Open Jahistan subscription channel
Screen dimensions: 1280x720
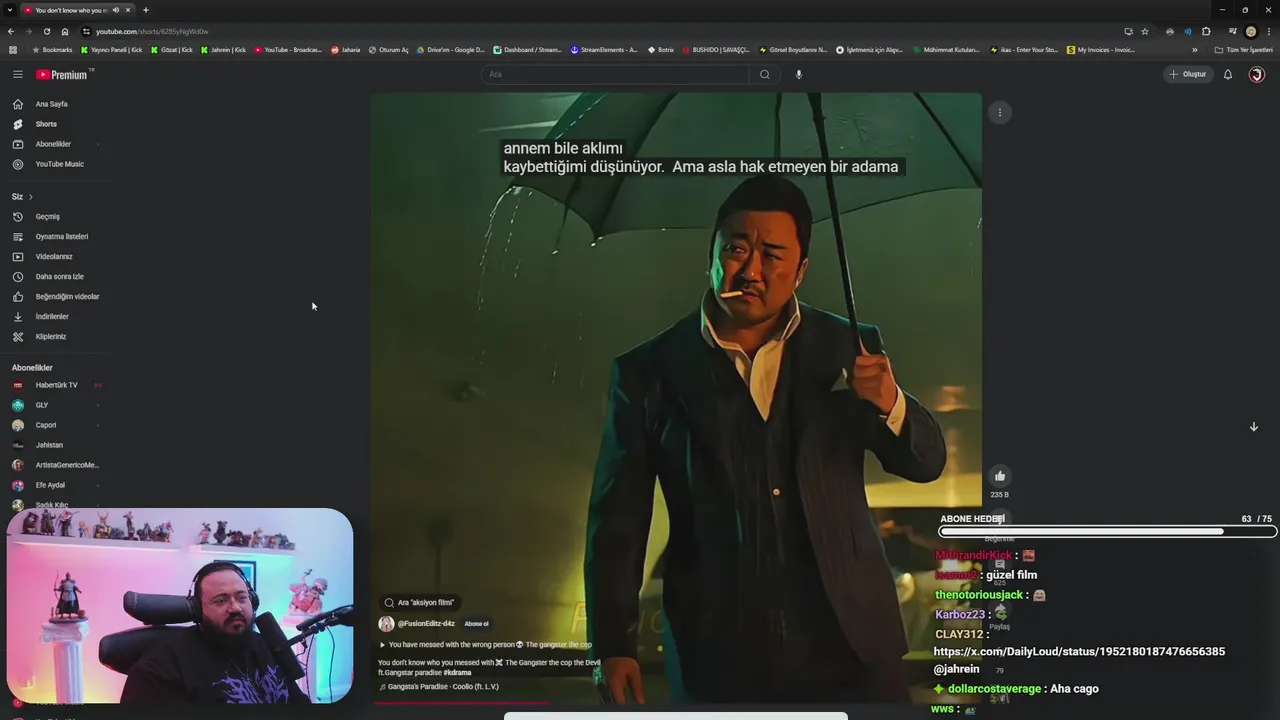pos(49,445)
